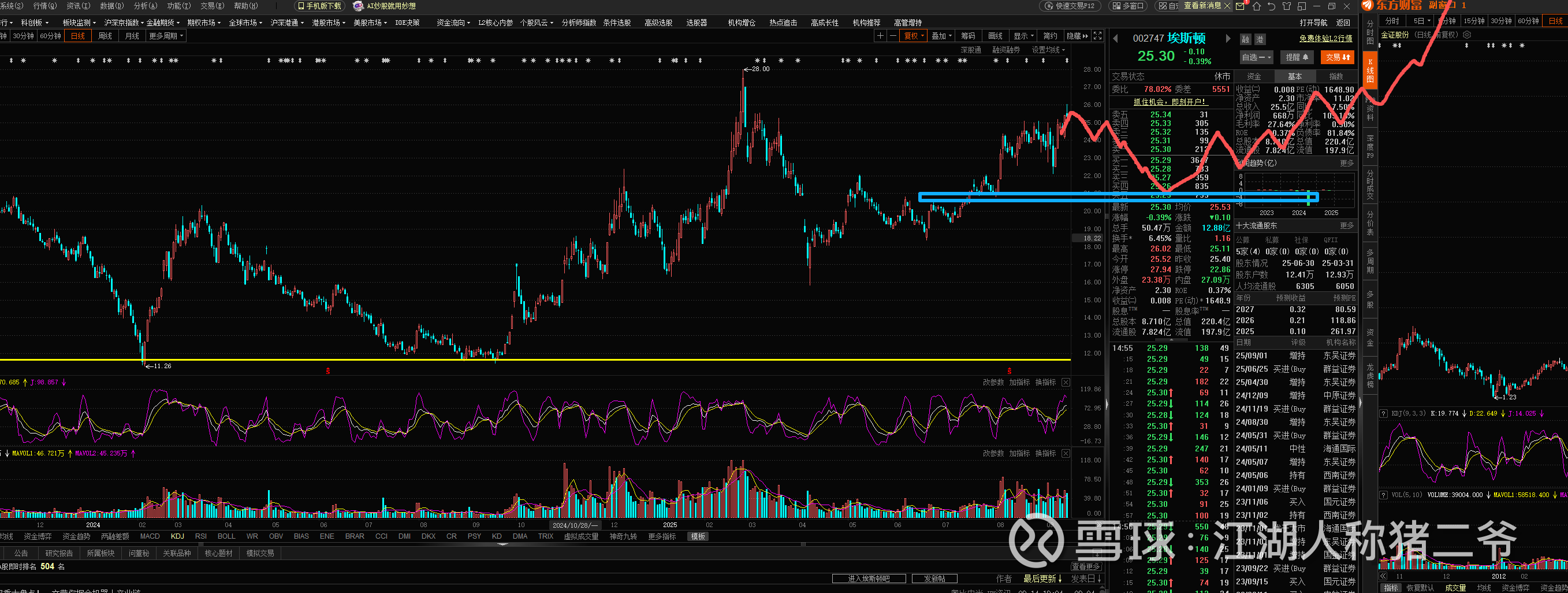The image size is (1568, 593).
Task: Open 快速交易F12 quick trade
Action: [x=1070, y=6]
